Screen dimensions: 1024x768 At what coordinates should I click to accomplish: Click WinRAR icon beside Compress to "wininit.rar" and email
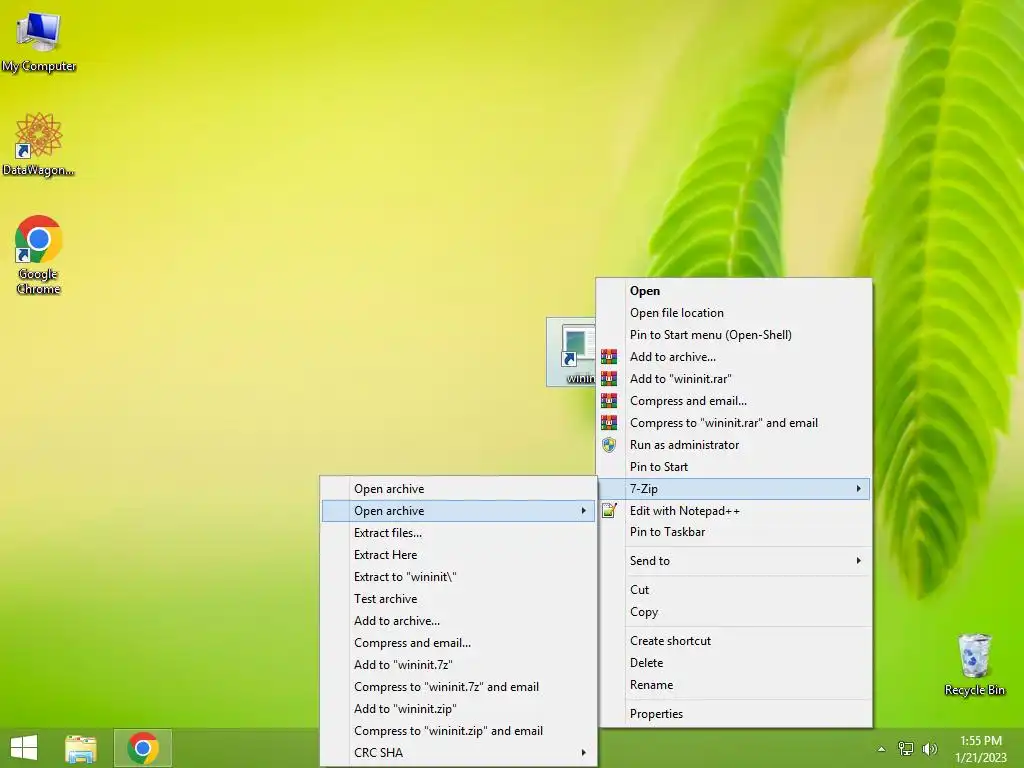click(609, 423)
